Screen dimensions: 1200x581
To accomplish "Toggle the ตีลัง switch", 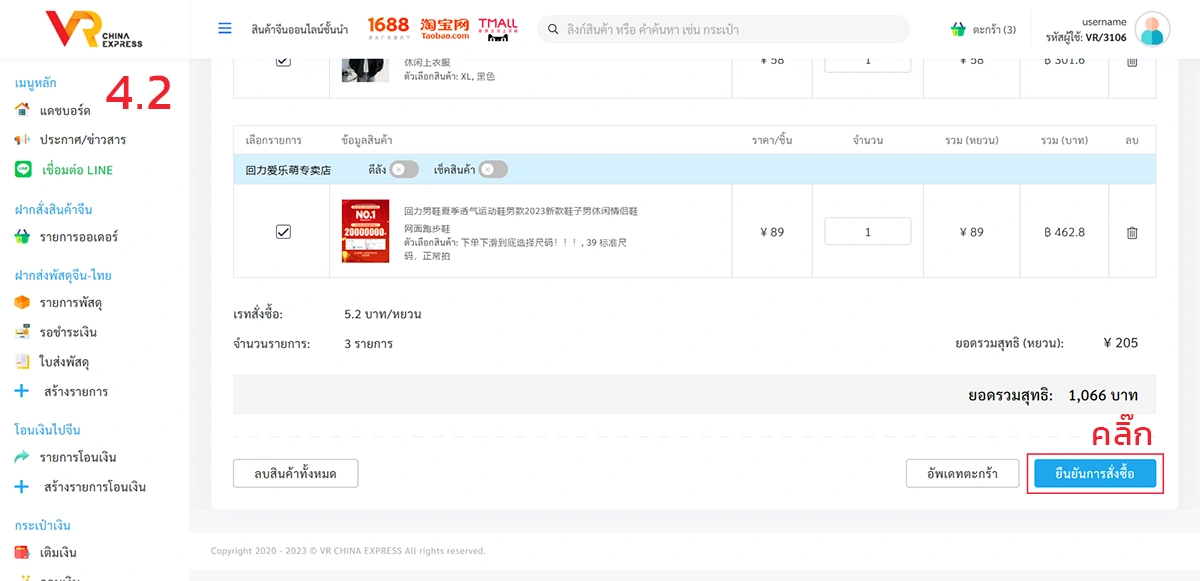I will point(403,169).
